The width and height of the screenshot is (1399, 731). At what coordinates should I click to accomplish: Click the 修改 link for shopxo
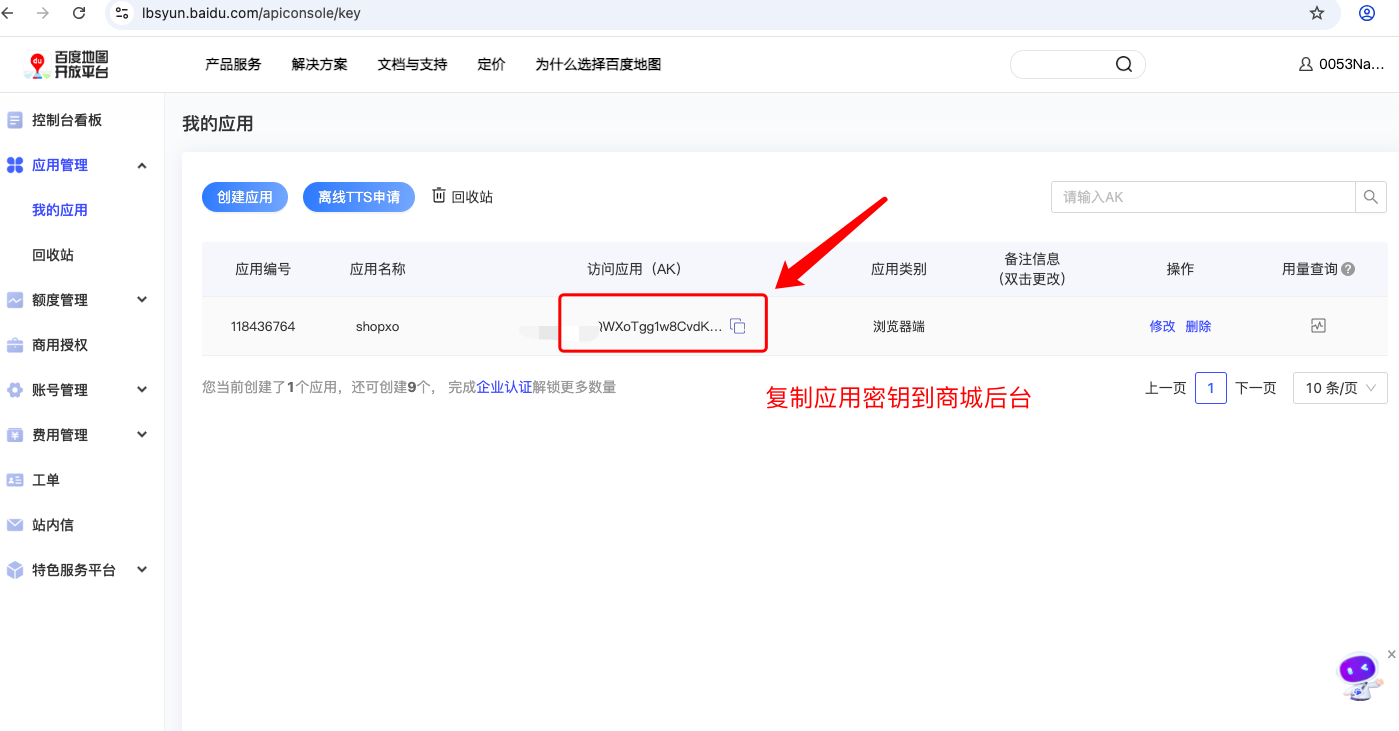pyautogui.click(x=1162, y=326)
